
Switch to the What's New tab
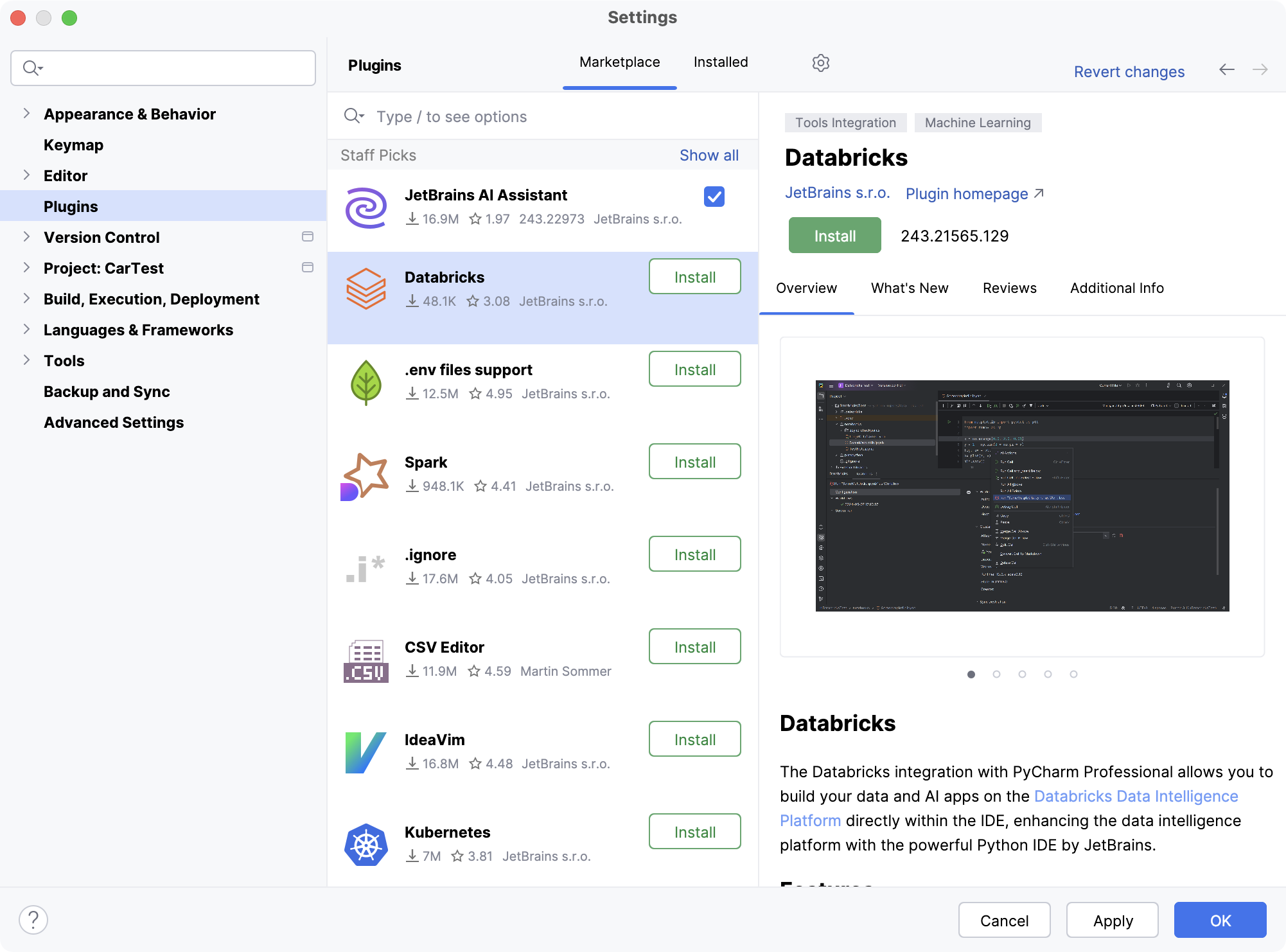909,288
